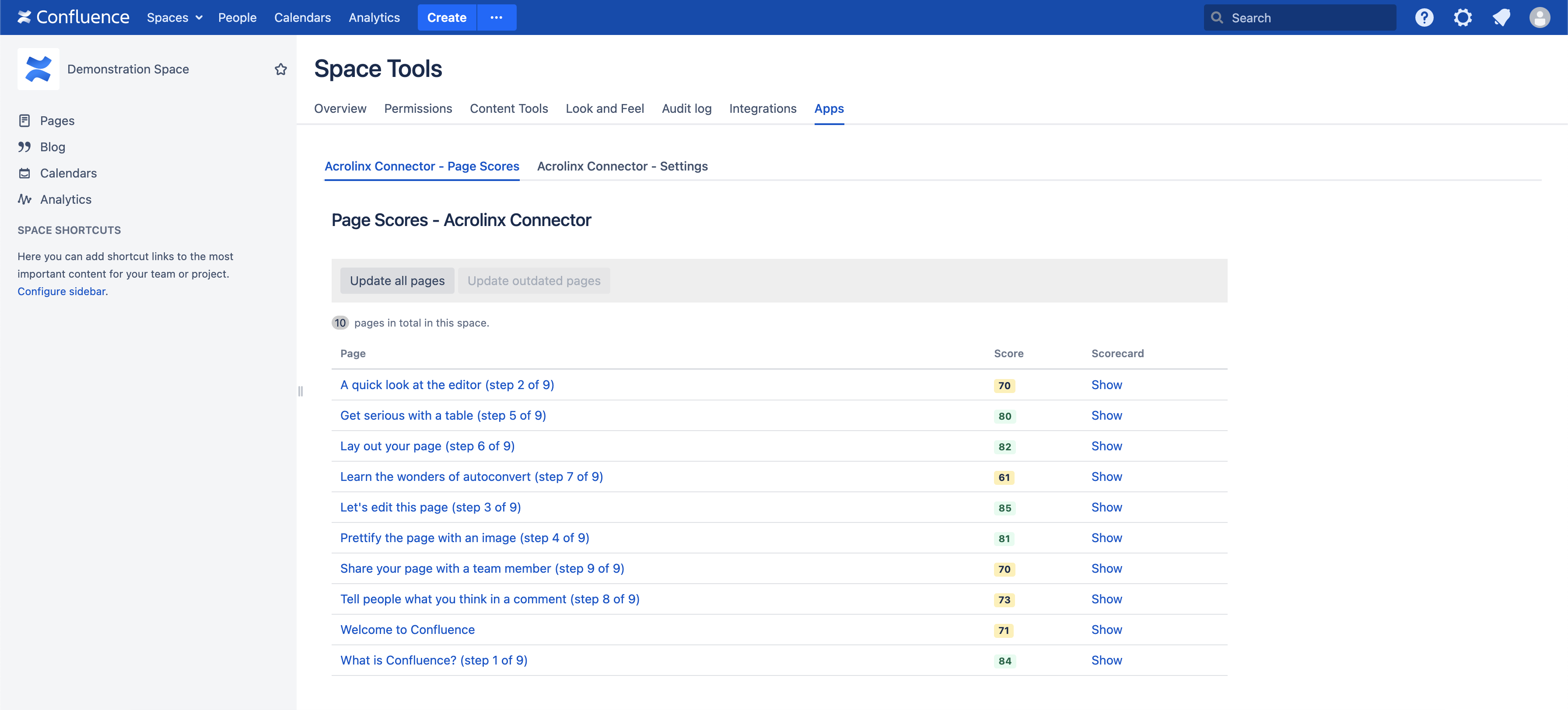Show scorecard for Lay out your page
The height and width of the screenshot is (710, 1568).
(x=1106, y=446)
